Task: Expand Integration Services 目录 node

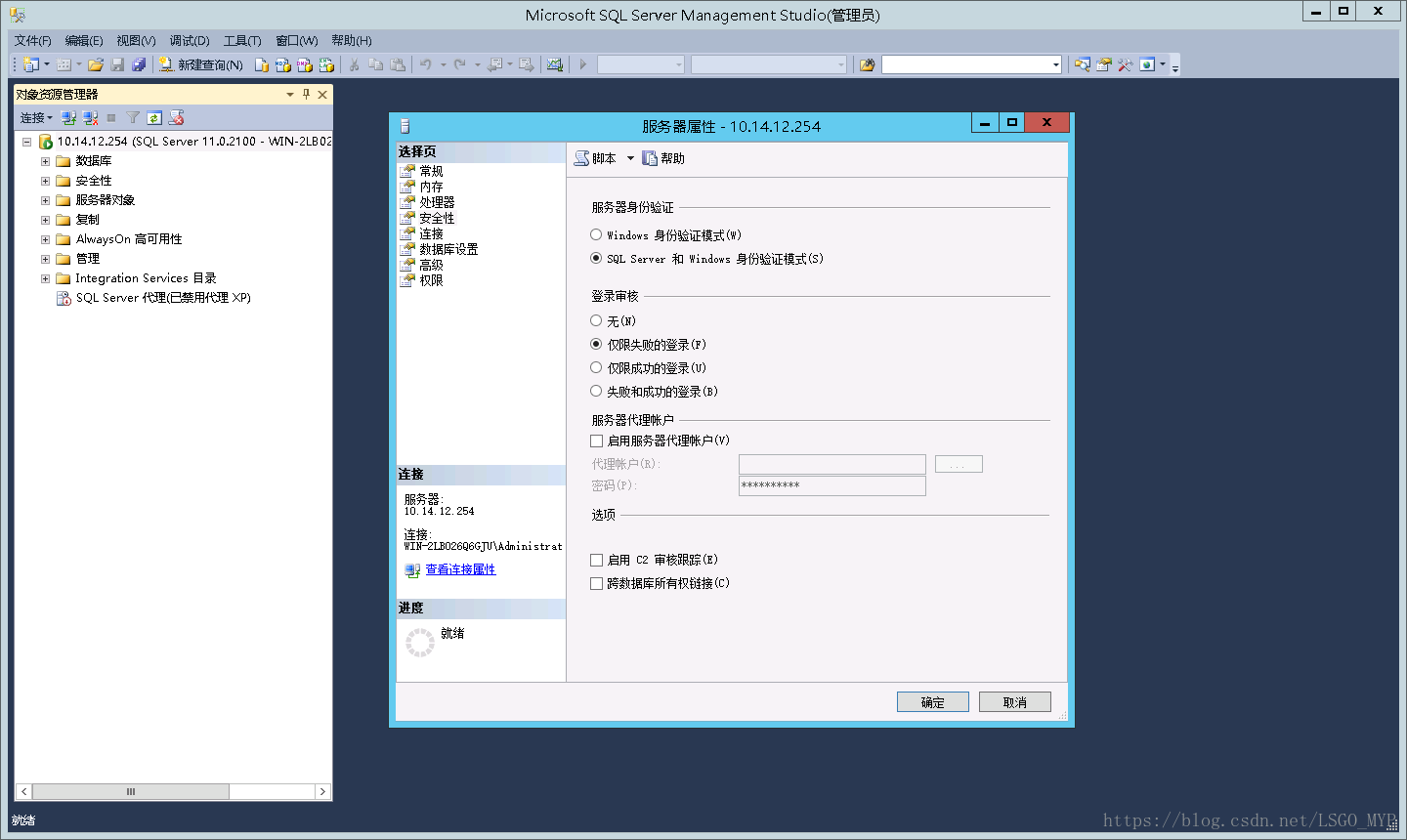Action: [x=45, y=278]
